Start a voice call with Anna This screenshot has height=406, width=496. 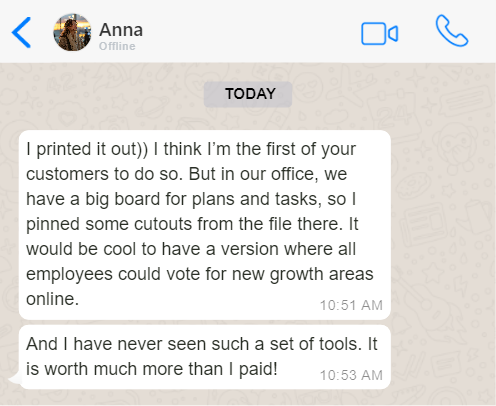tap(452, 31)
